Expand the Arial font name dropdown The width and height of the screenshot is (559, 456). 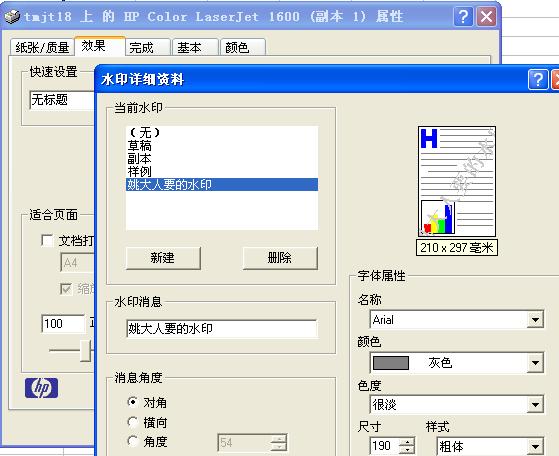point(535,319)
